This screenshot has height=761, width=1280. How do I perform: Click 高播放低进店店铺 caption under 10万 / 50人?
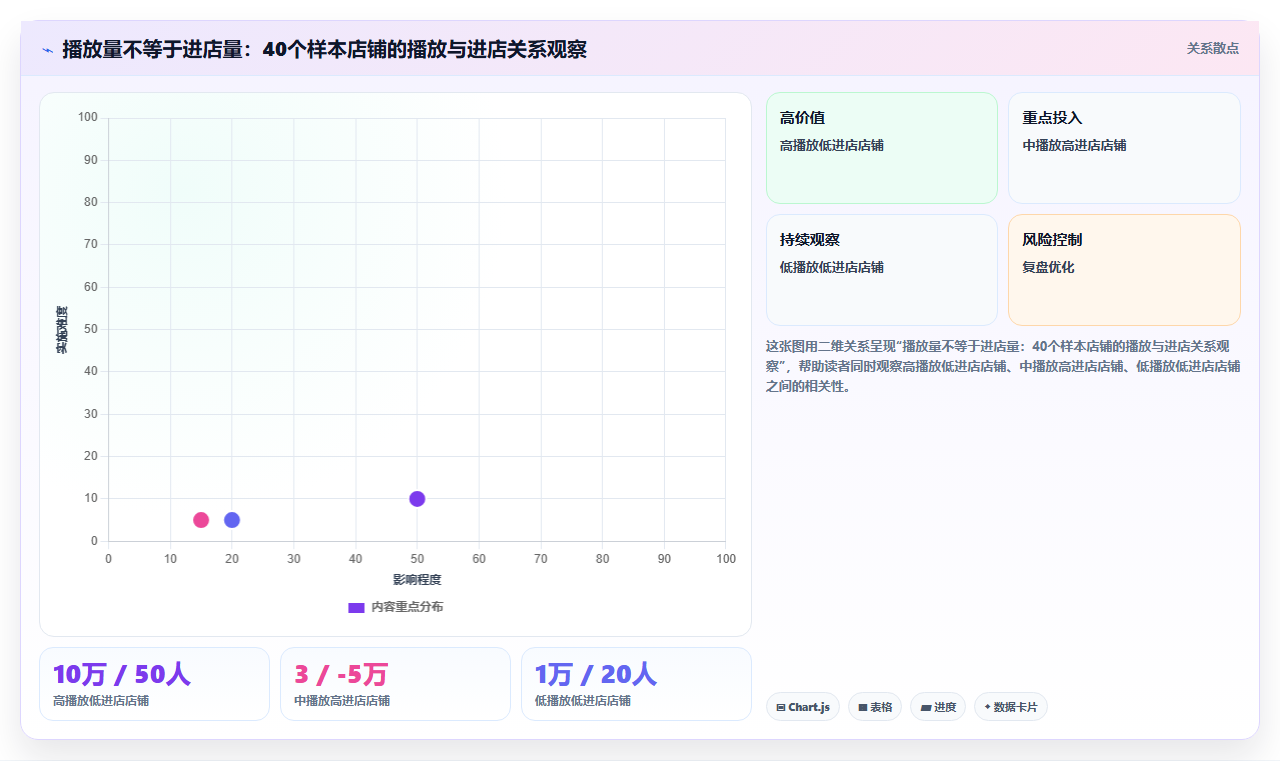(101, 701)
